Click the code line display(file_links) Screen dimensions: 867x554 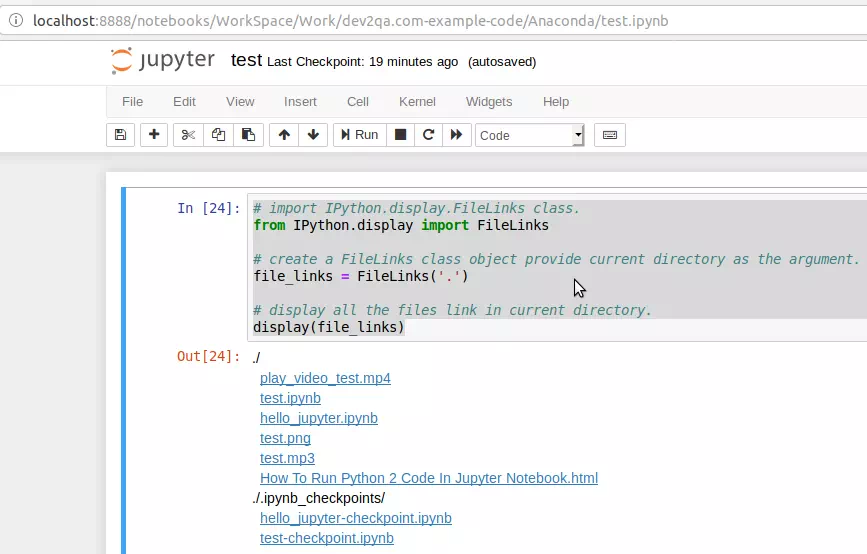tap(329, 327)
